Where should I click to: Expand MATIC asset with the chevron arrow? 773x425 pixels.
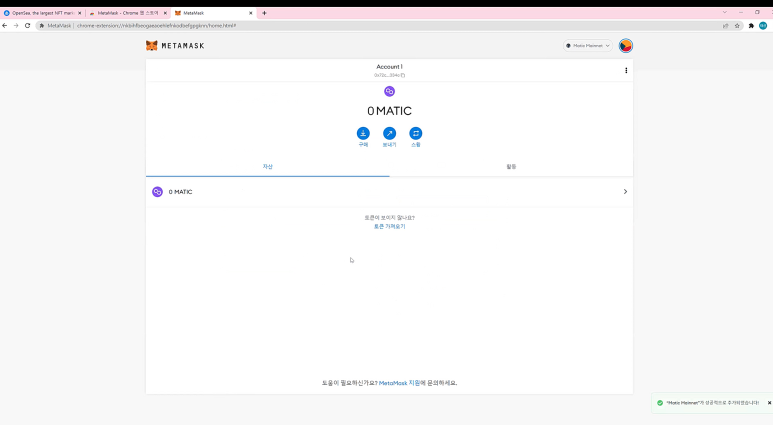click(x=625, y=192)
